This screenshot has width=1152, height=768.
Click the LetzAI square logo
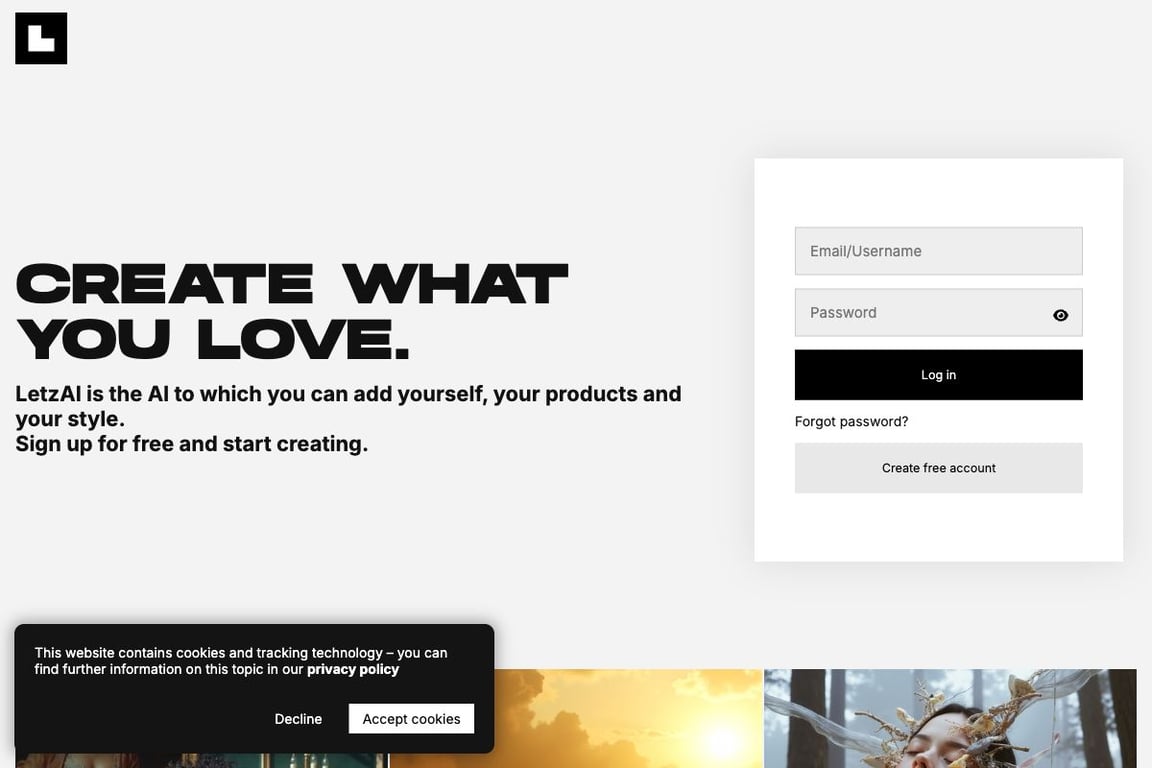(x=41, y=38)
